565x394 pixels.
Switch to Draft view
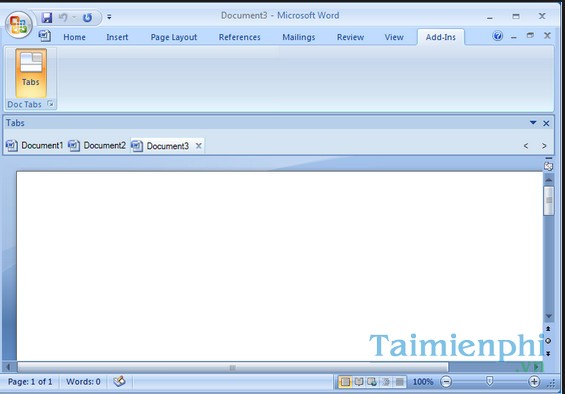pyautogui.click(x=399, y=382)
